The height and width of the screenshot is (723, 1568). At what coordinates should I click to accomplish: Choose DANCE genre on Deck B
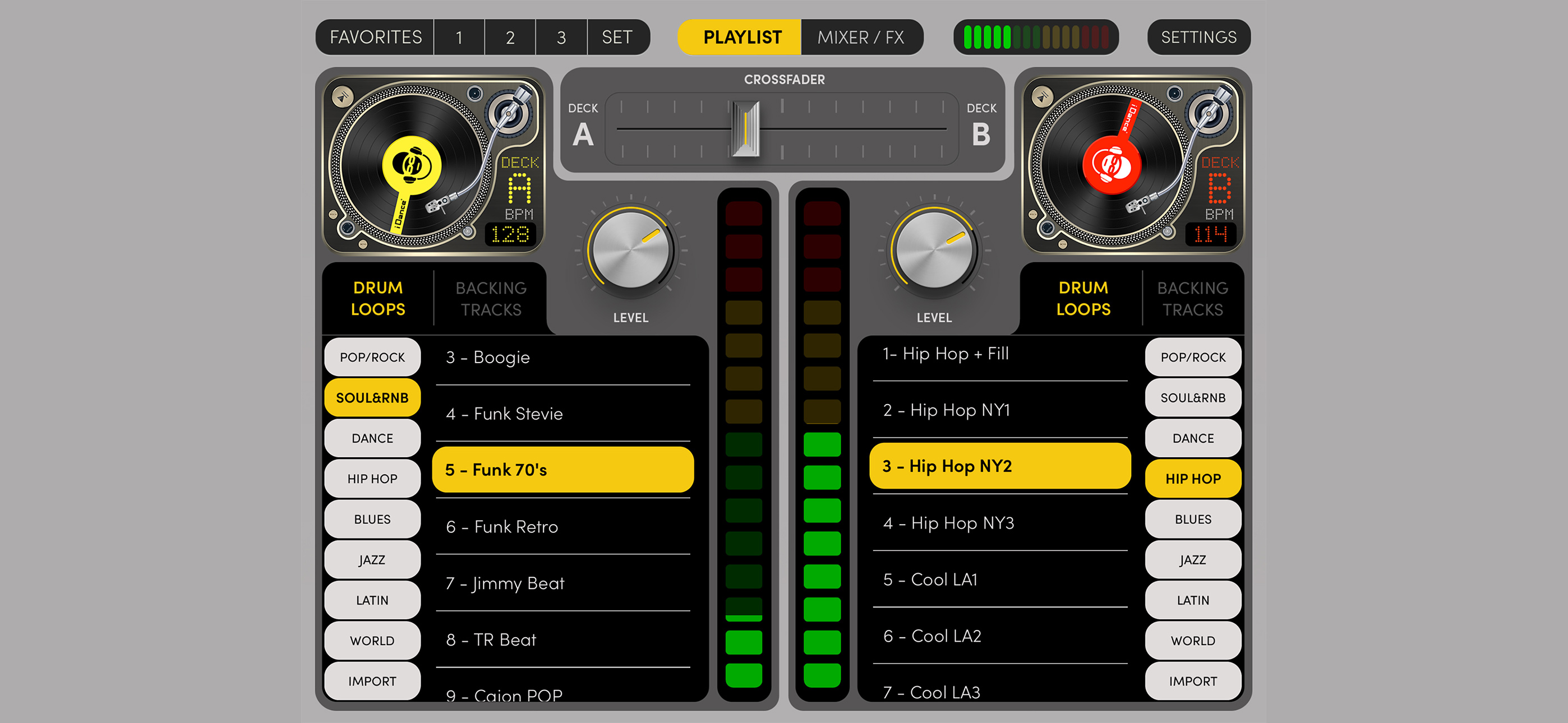(x=1193, y=438)
